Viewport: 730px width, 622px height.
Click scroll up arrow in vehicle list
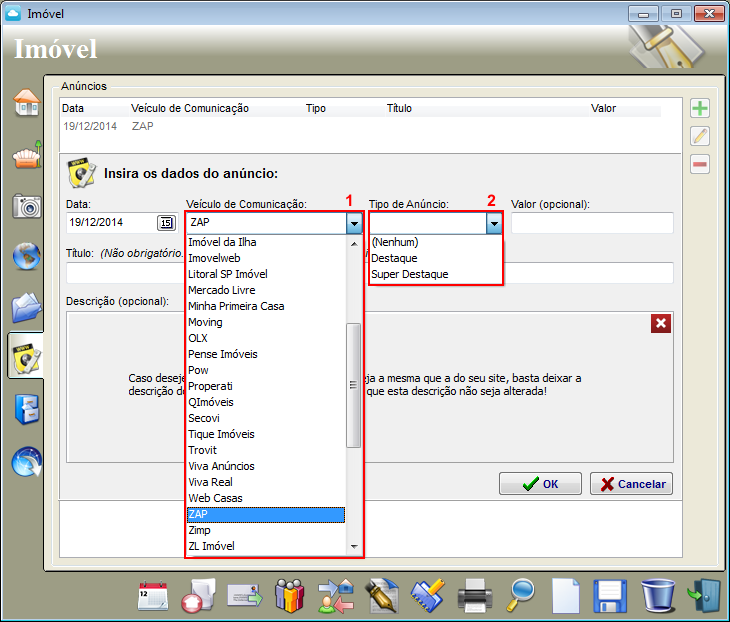point(354,243)
